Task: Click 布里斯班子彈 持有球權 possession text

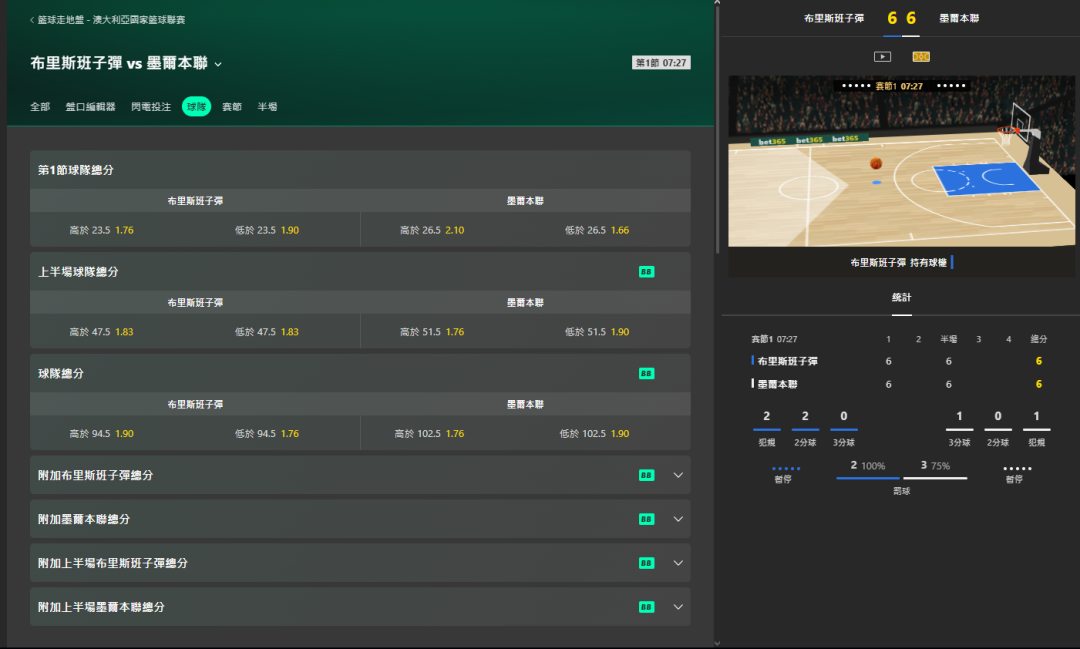Action: coord(898,262)
